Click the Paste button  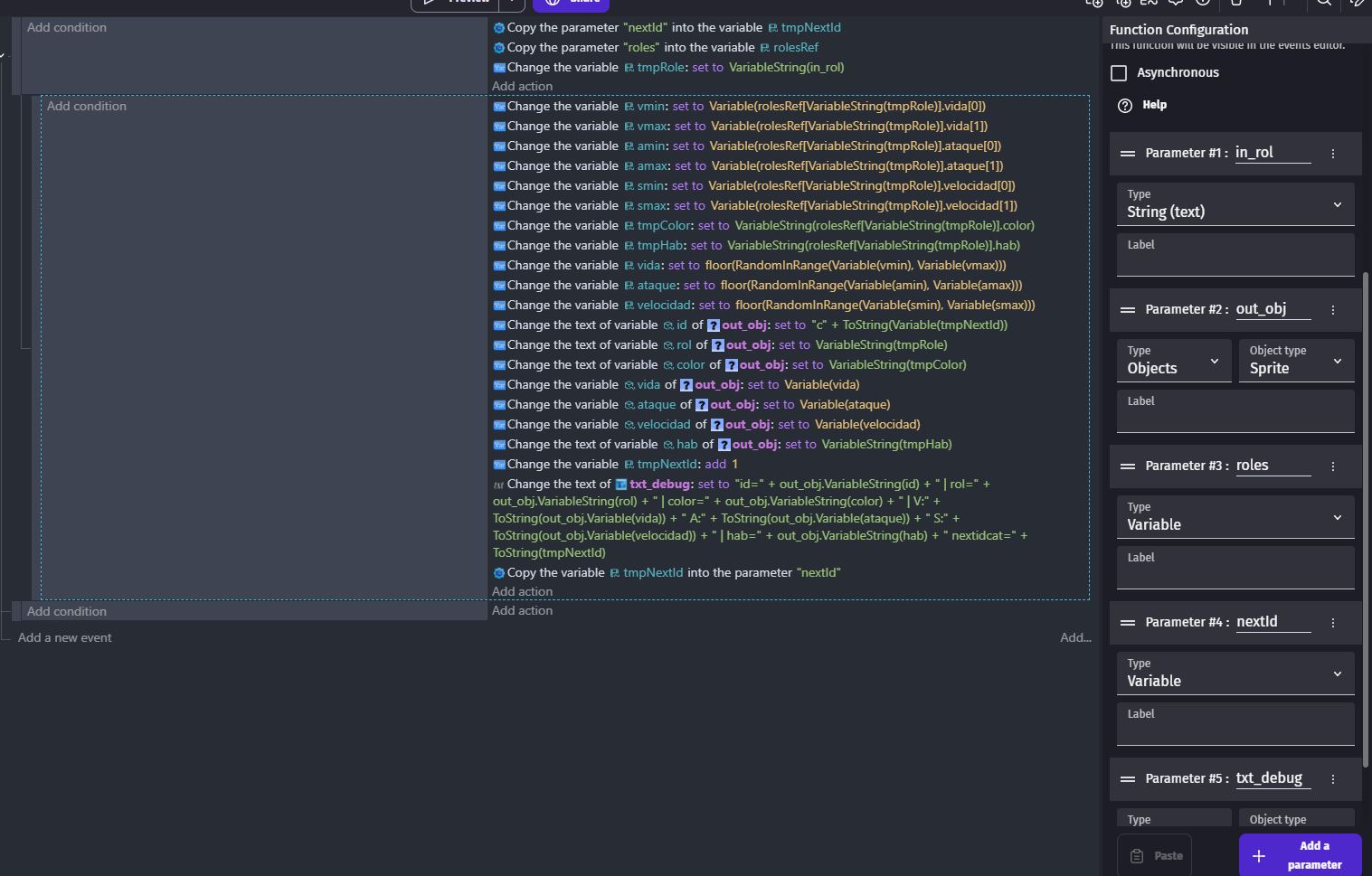[x=1155, y=855]
